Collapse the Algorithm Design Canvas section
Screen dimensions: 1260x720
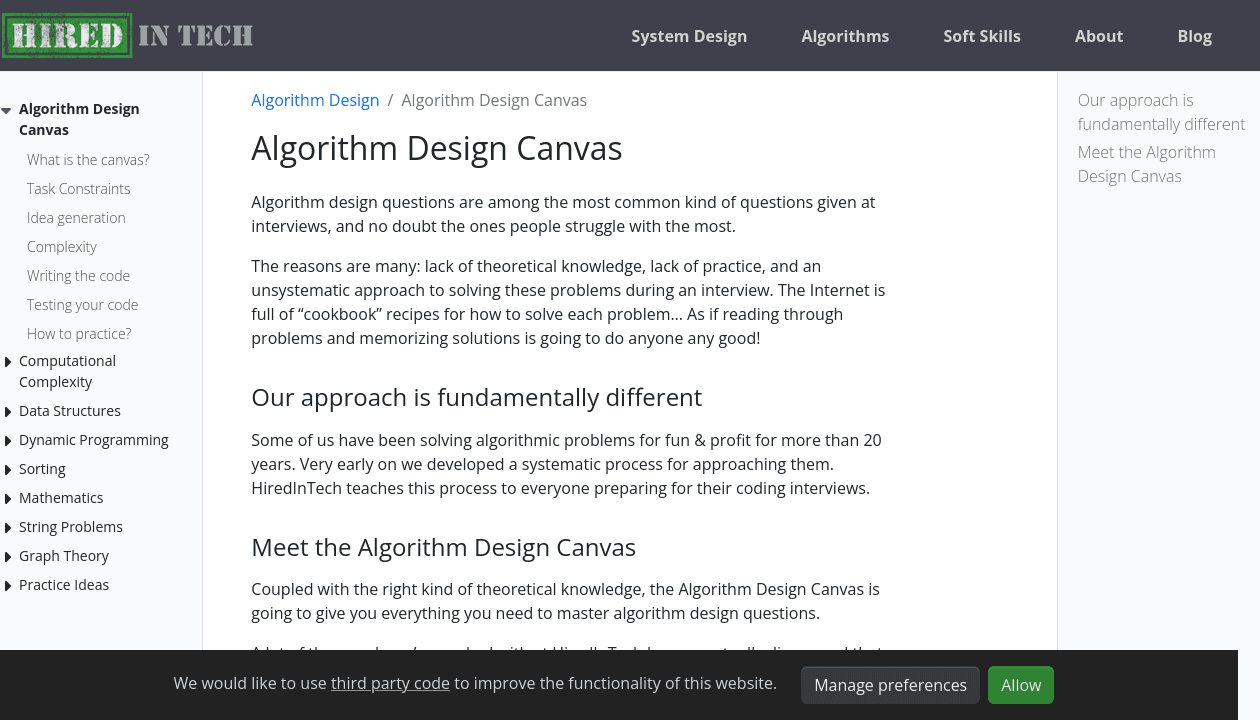pyautogui.click(x=7, y=109)
